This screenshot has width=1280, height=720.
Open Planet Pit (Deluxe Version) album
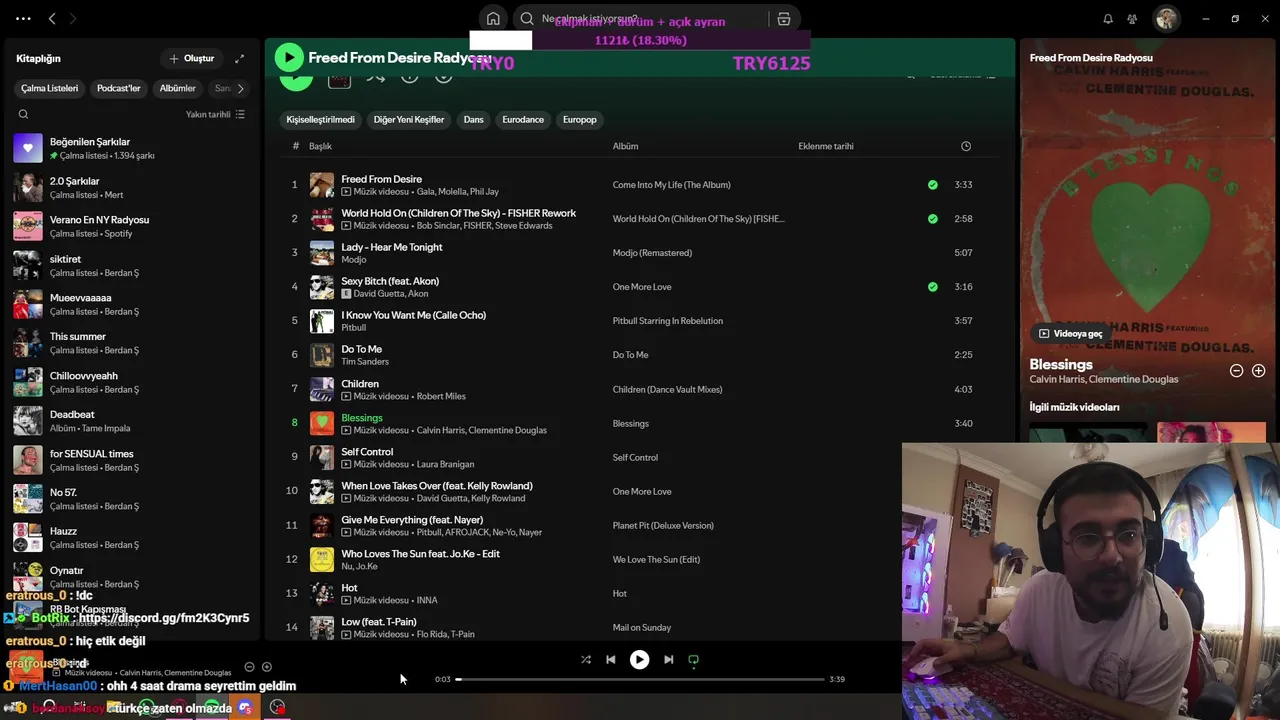(663, 526)
